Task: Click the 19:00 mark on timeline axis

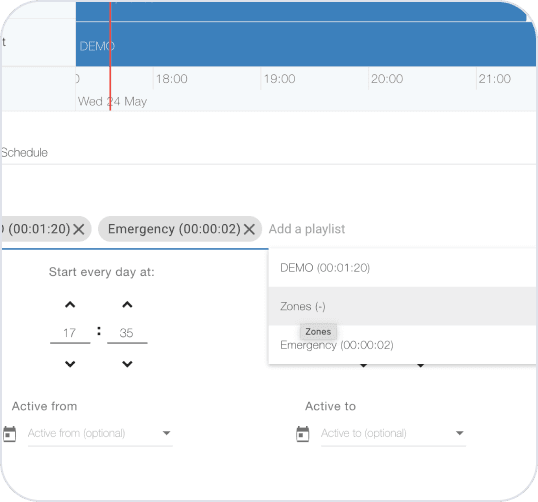Action: 279,79
